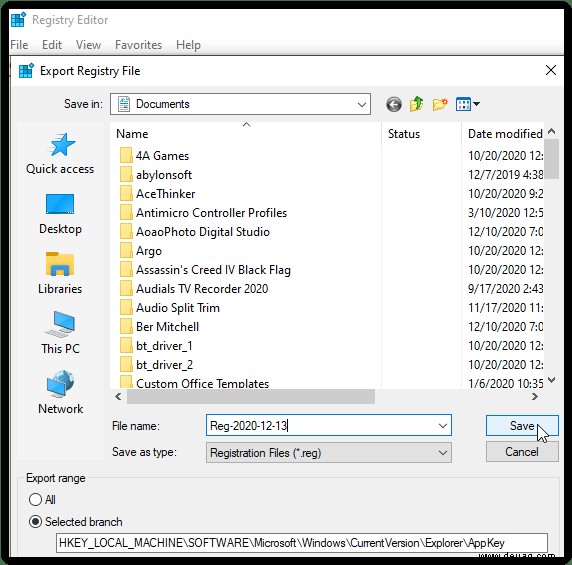Click the AceThinker folder icon
Image resolution: width=572 pixels, height=565 pixels.
click(x=126, y=194)
